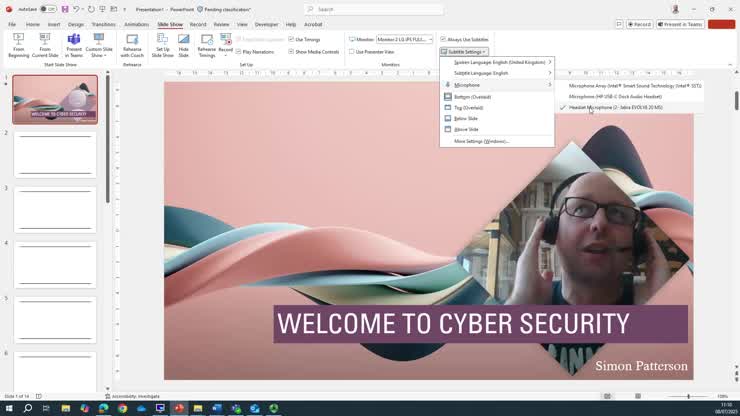Click the Search box in title bar
This screenshot has width=740, height=416.
tap(374, 9)
